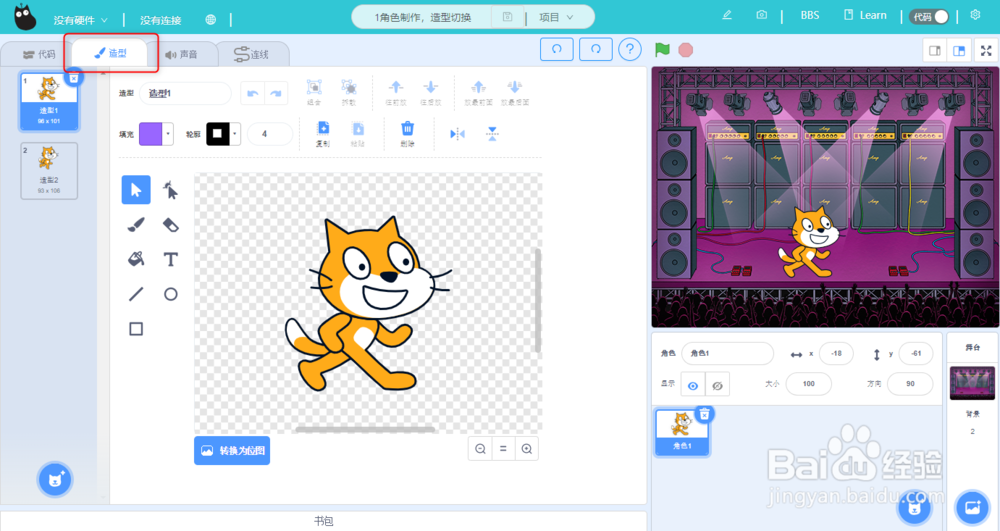Zoom in the costume canvas
Image resolution: width=1000 pixels, height=531 pixels.
pos(527,449)
